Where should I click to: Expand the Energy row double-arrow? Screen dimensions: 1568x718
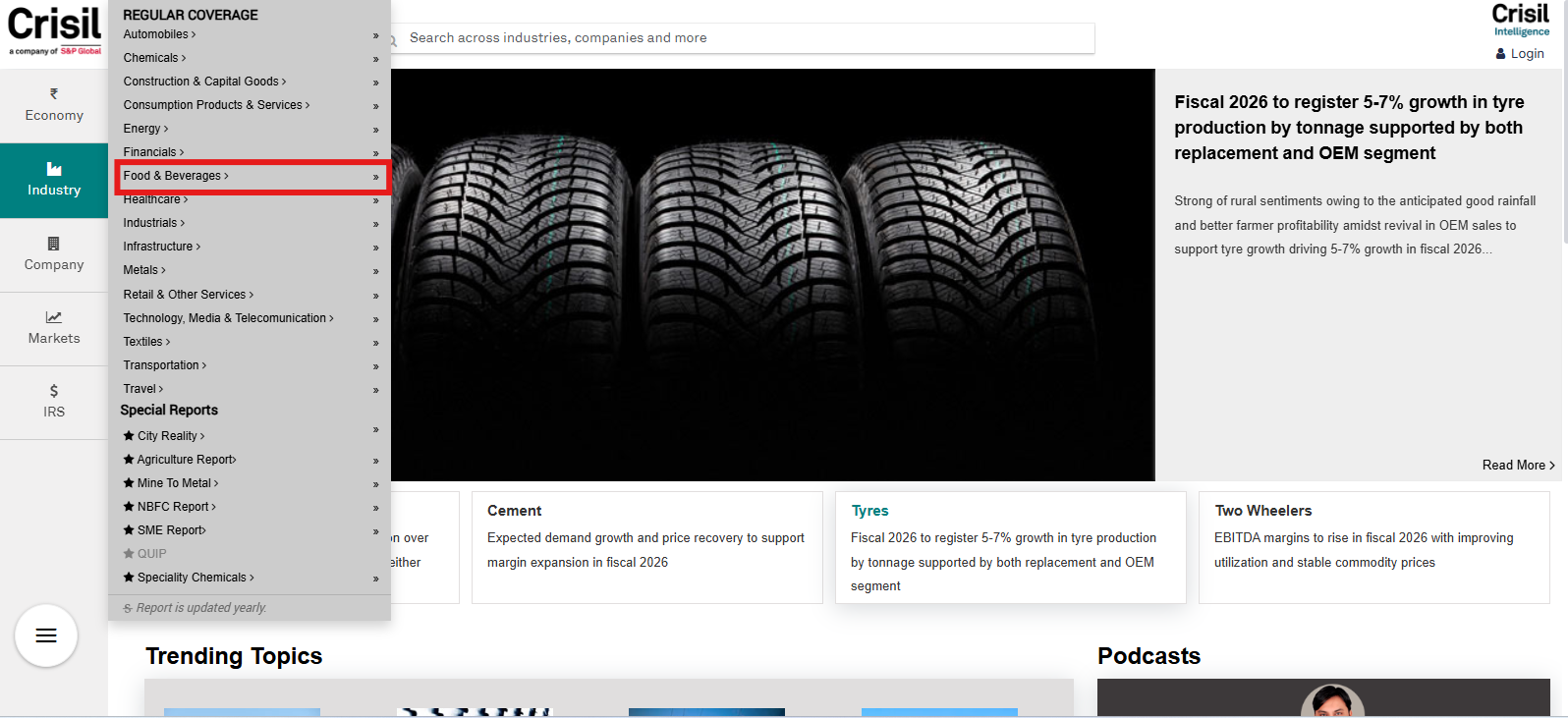[x=375, y=130]
